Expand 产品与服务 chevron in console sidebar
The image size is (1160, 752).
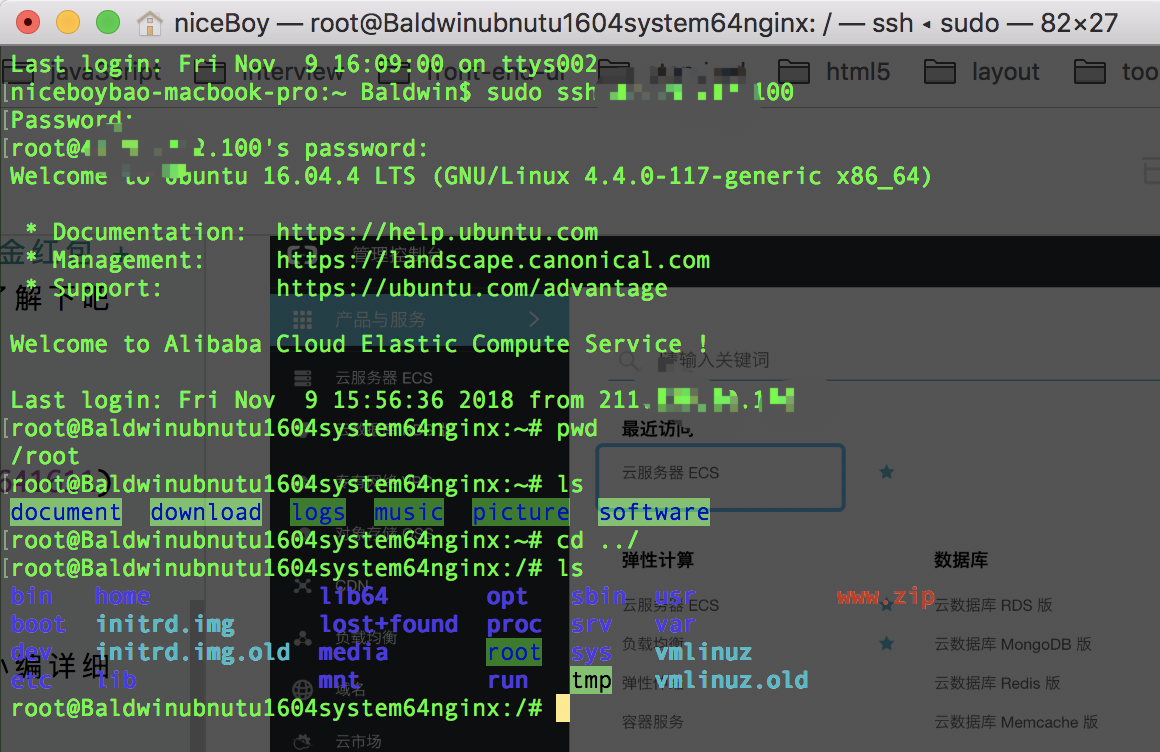click(x=534, y=320)
